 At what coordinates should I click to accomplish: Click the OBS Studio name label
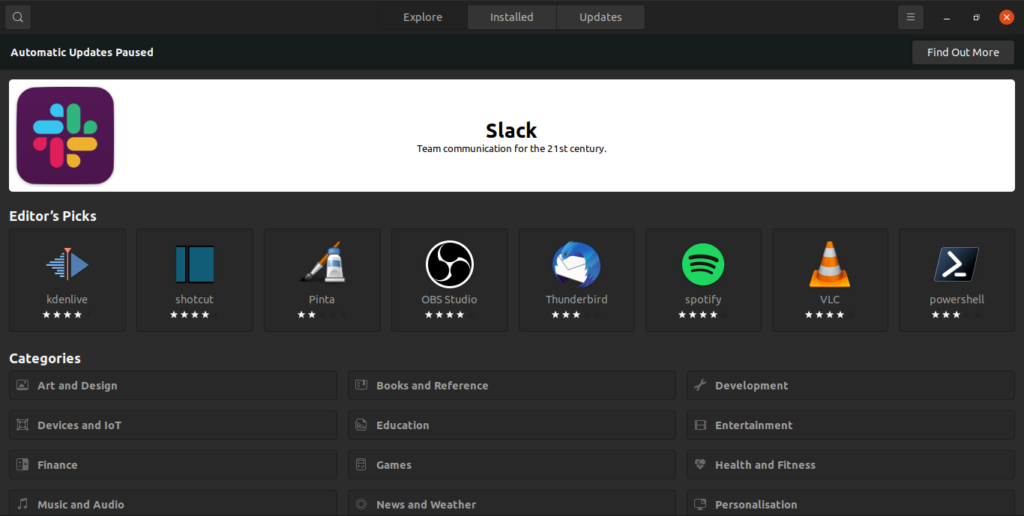tap(449, 300)
